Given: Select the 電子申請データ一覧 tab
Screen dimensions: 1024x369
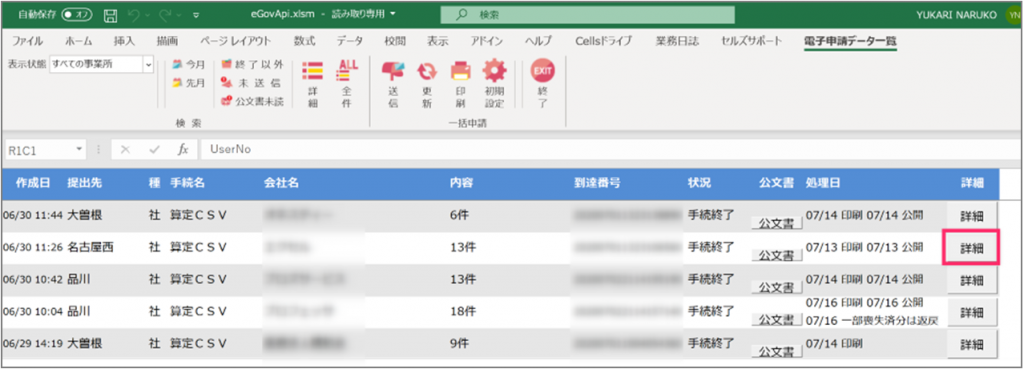Looking at the screenshot, I should (850, 41).
